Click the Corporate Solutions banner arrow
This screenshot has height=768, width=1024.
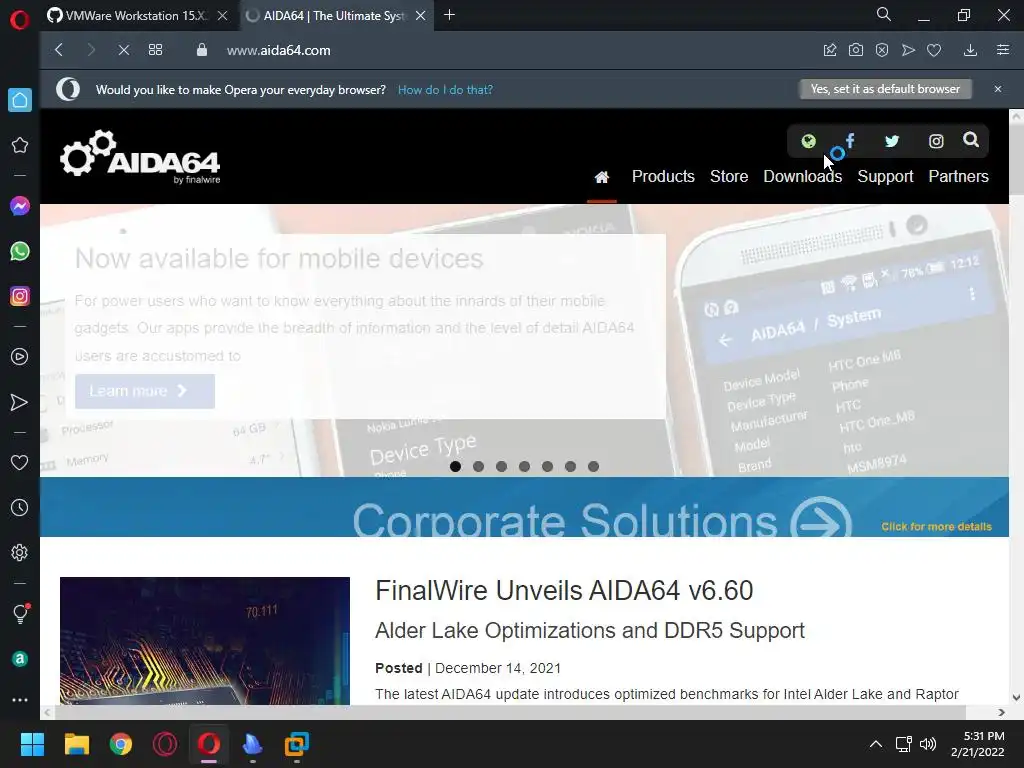821,517
